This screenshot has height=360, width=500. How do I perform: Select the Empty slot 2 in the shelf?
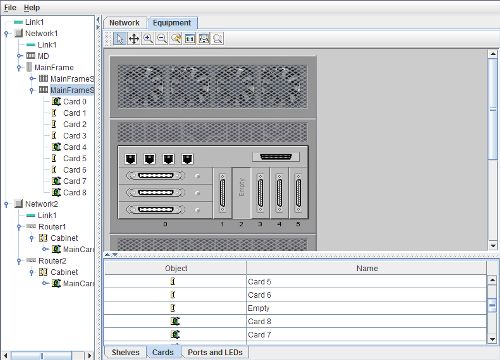[241, 193]
